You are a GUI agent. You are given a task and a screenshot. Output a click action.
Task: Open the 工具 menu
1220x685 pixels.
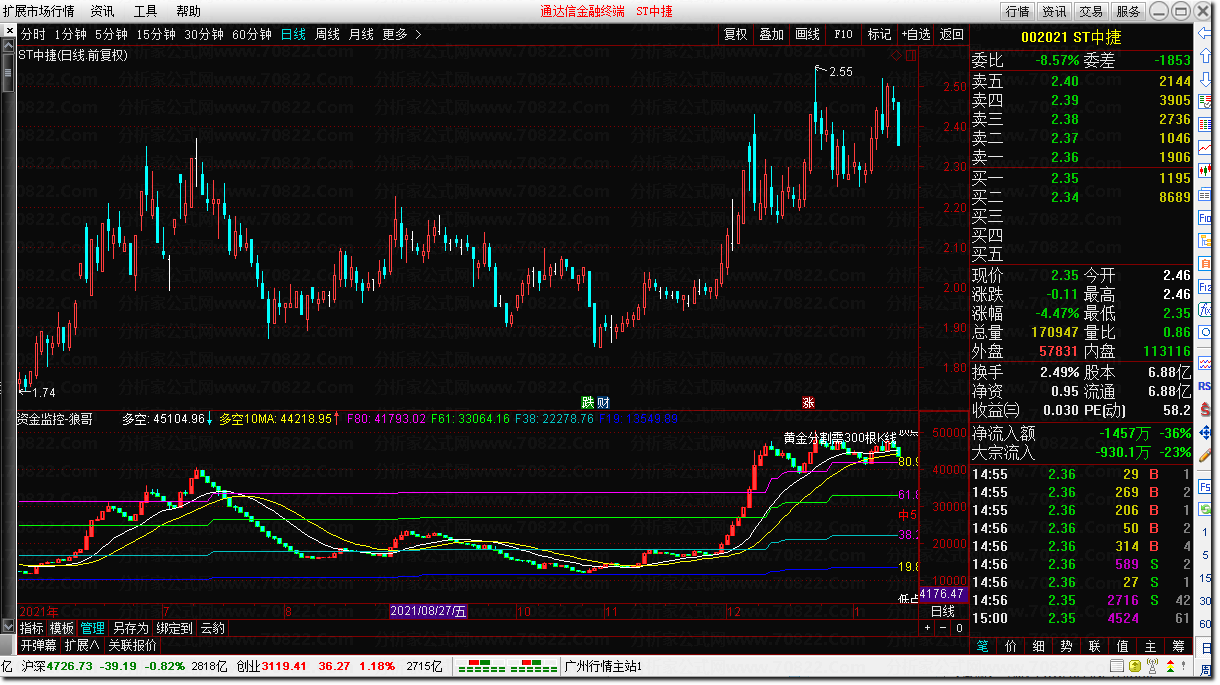[145, 11]
